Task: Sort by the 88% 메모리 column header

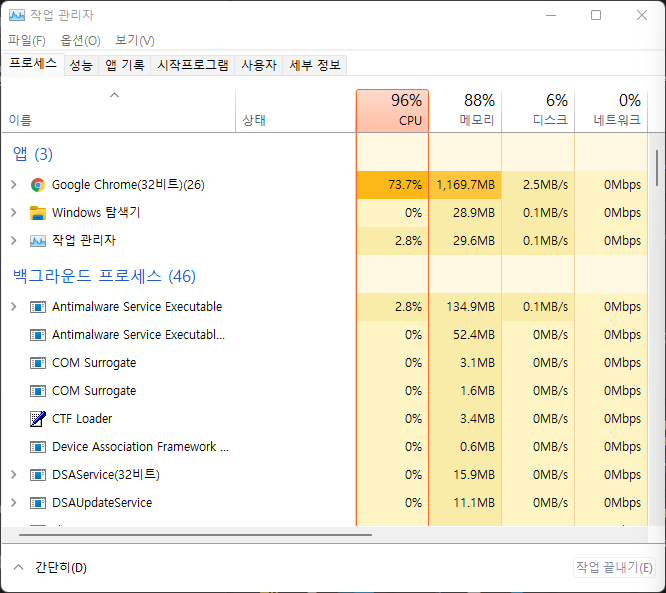Action: coord(465,111)
